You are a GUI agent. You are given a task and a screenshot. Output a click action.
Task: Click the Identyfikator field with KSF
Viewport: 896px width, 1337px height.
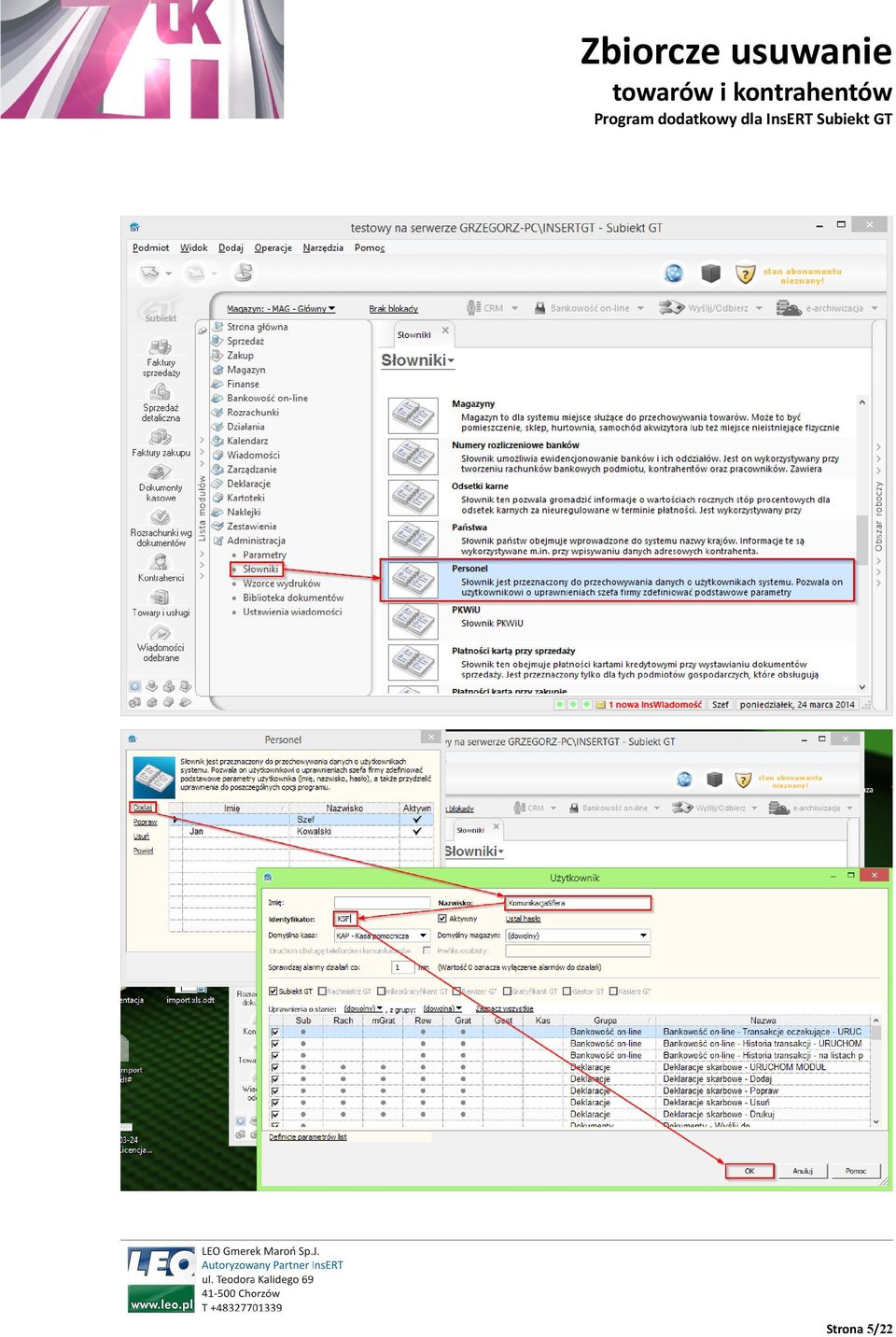point(345,919)
